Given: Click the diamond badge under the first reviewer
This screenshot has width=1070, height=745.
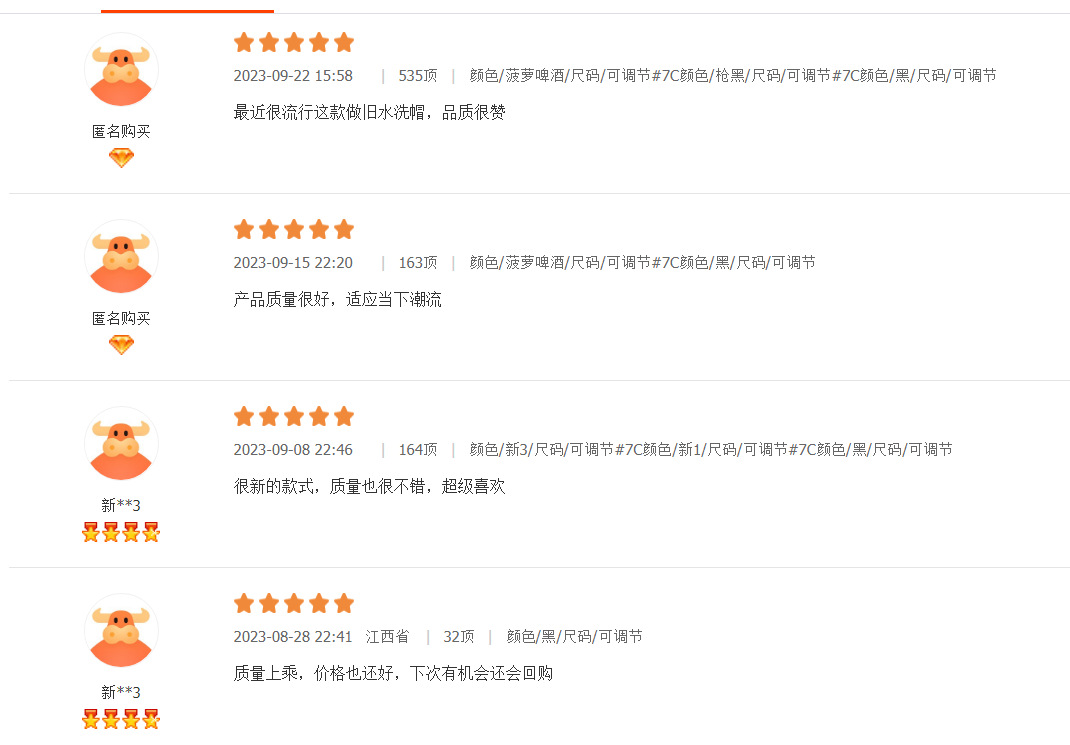Looking at the screenshot, I should click(x=121, y=158).
